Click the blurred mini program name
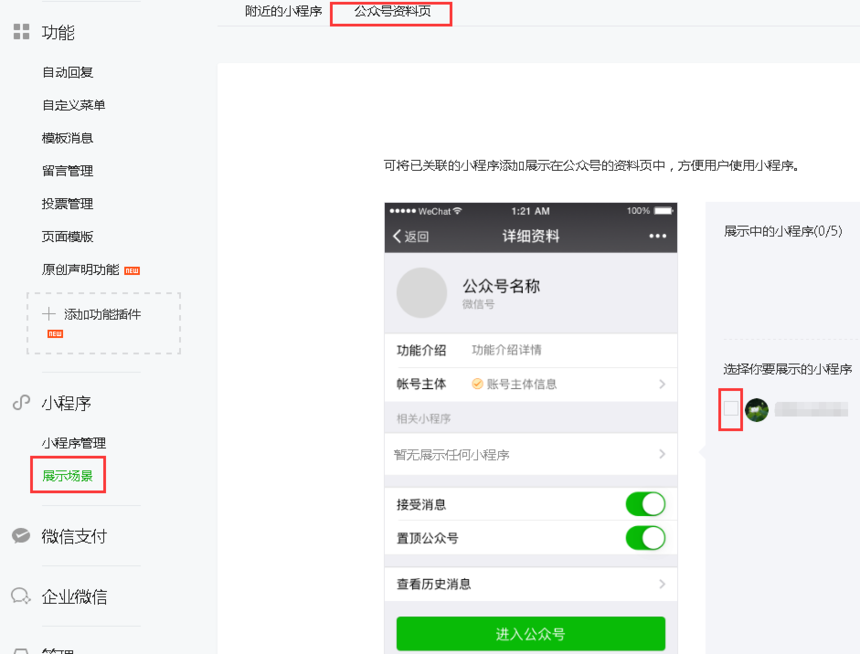Viewport: 860px width, 654px height. pos(812,409)
